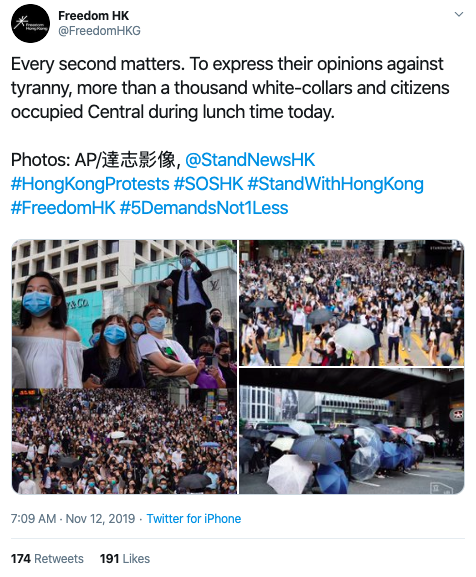The height and width of the screenshot is (577, 476).
Task: Open the #StandWithHongKong hashtag
Action: click(335, 184)
